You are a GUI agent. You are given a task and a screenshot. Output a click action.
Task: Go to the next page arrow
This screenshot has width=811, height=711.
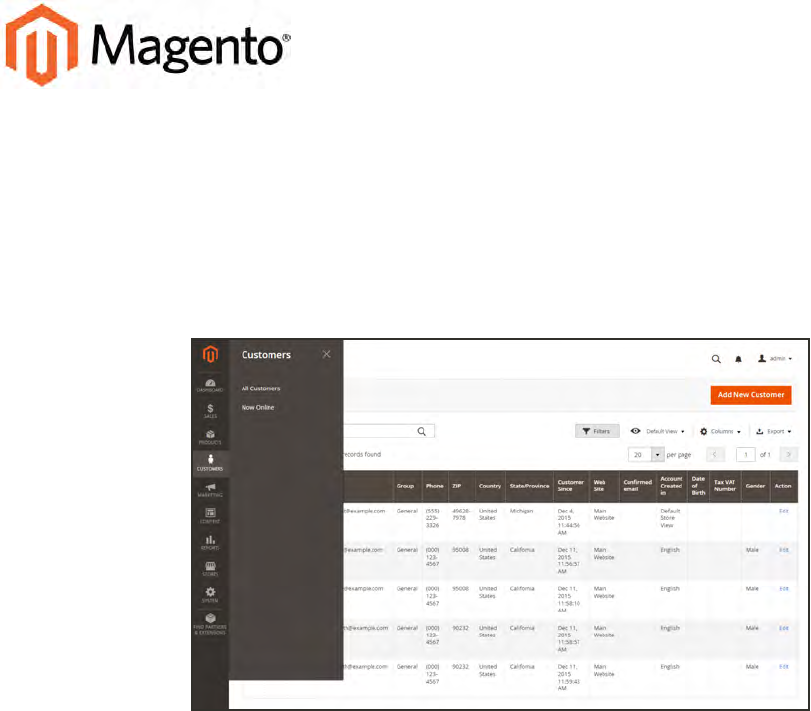pos(789,455)
